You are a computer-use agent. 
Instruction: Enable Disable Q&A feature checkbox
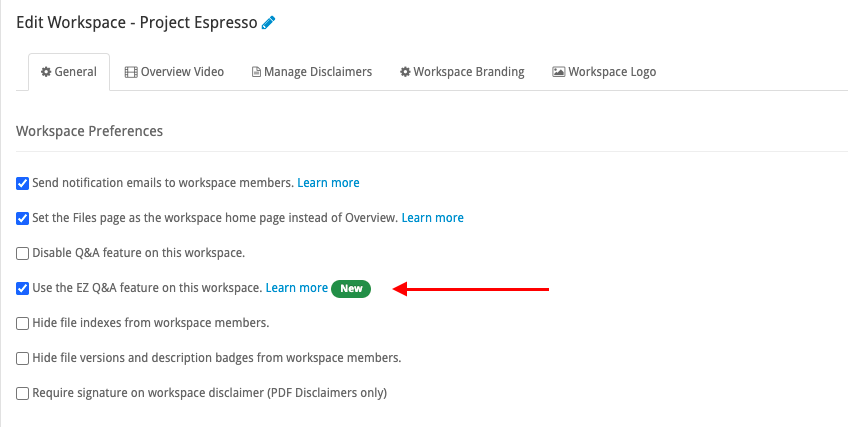click(x=22, y=253)
